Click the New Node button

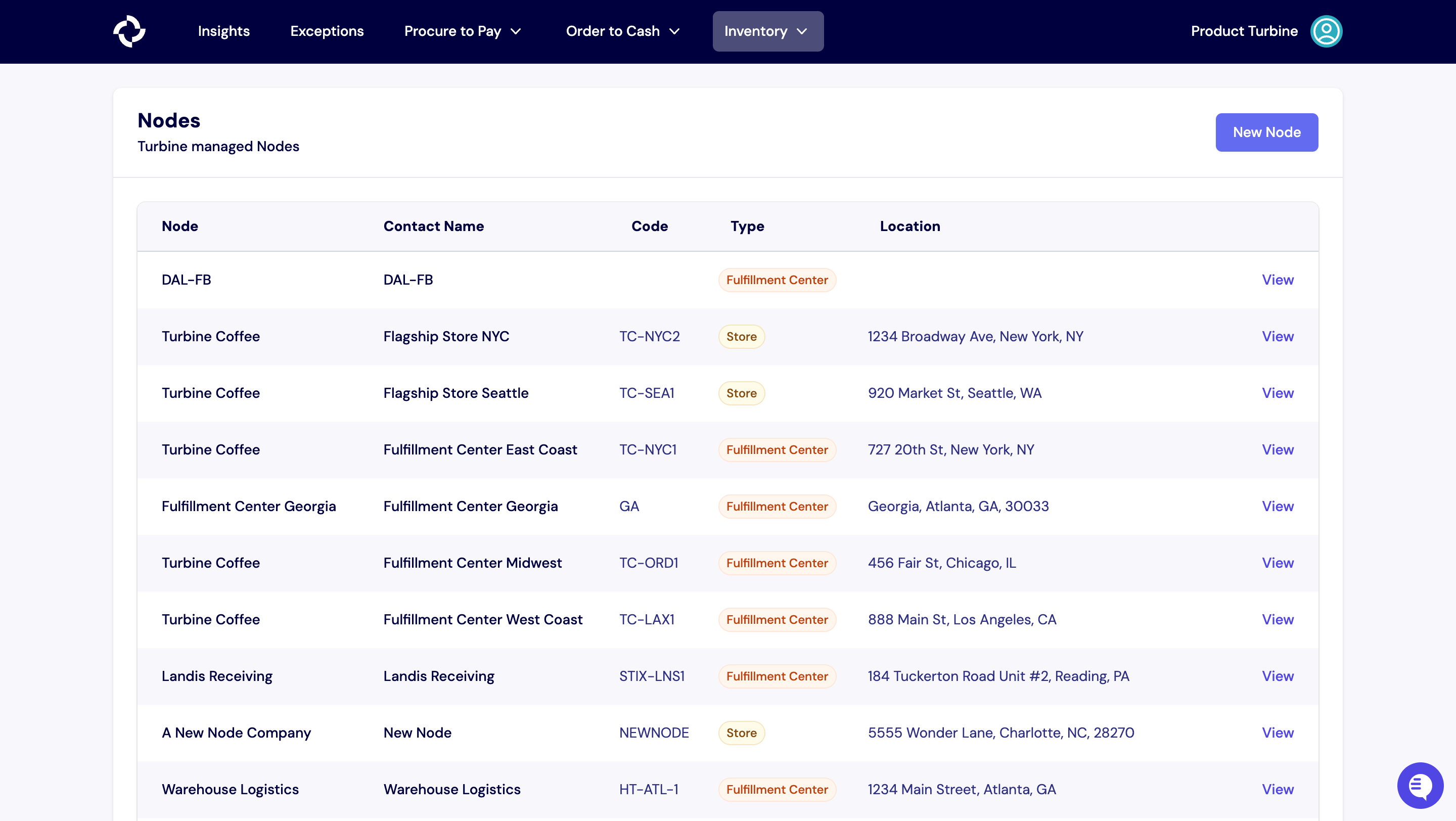tap(1266, 132)
